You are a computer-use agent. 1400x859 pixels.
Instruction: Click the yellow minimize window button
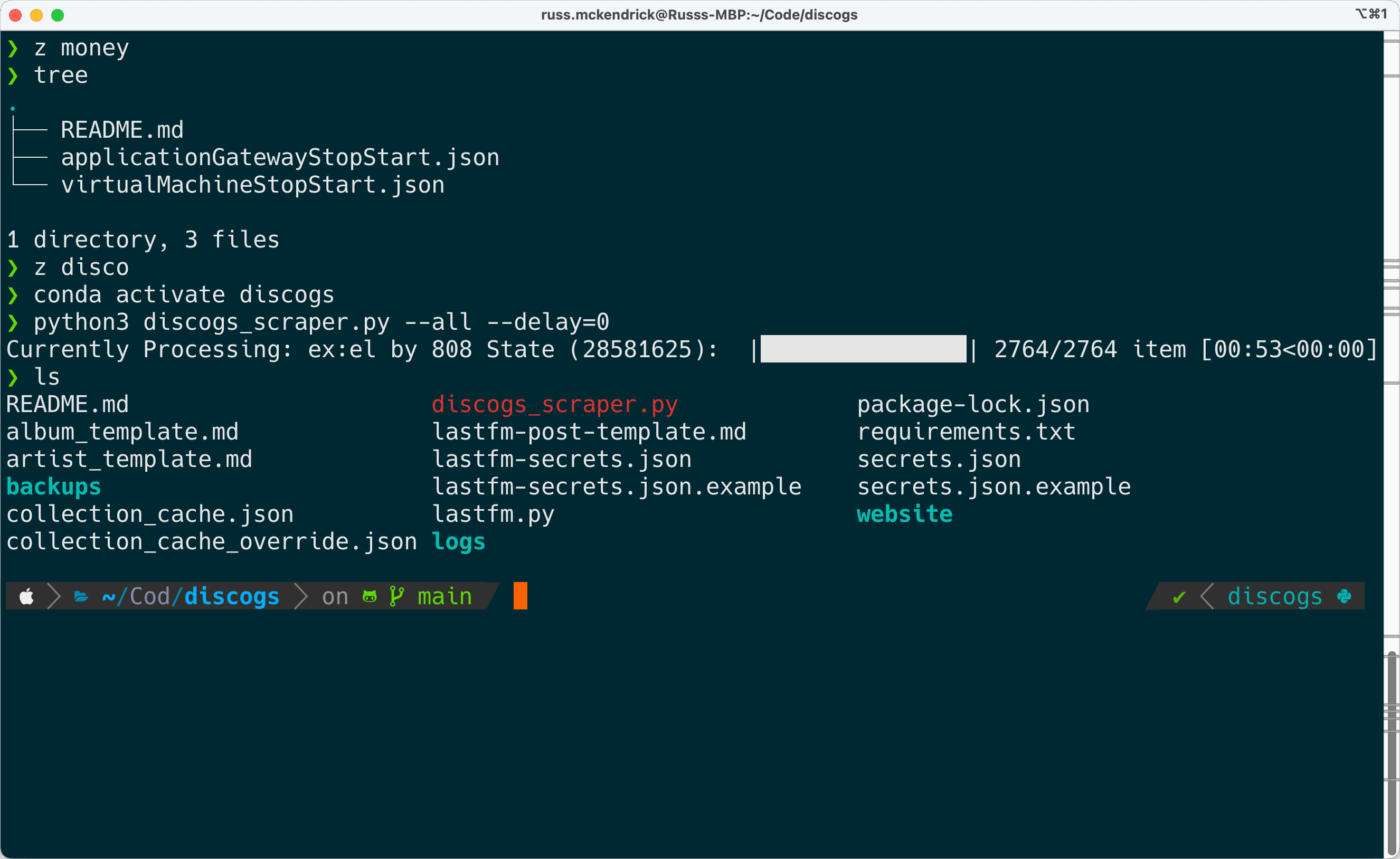click(36, 15)
